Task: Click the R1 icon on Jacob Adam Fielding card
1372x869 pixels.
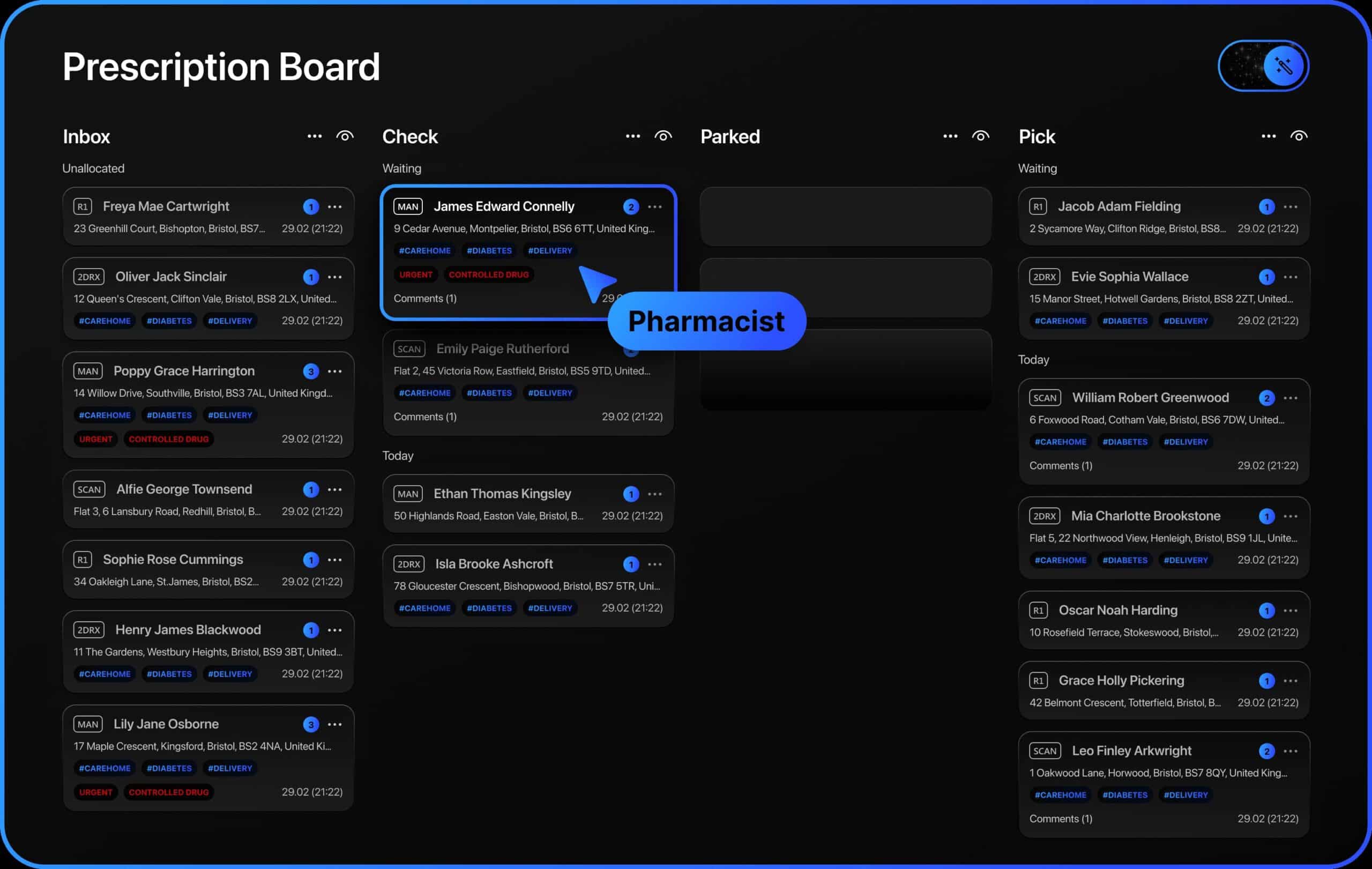Action: pyautogui.click(x=1039, y=206)
